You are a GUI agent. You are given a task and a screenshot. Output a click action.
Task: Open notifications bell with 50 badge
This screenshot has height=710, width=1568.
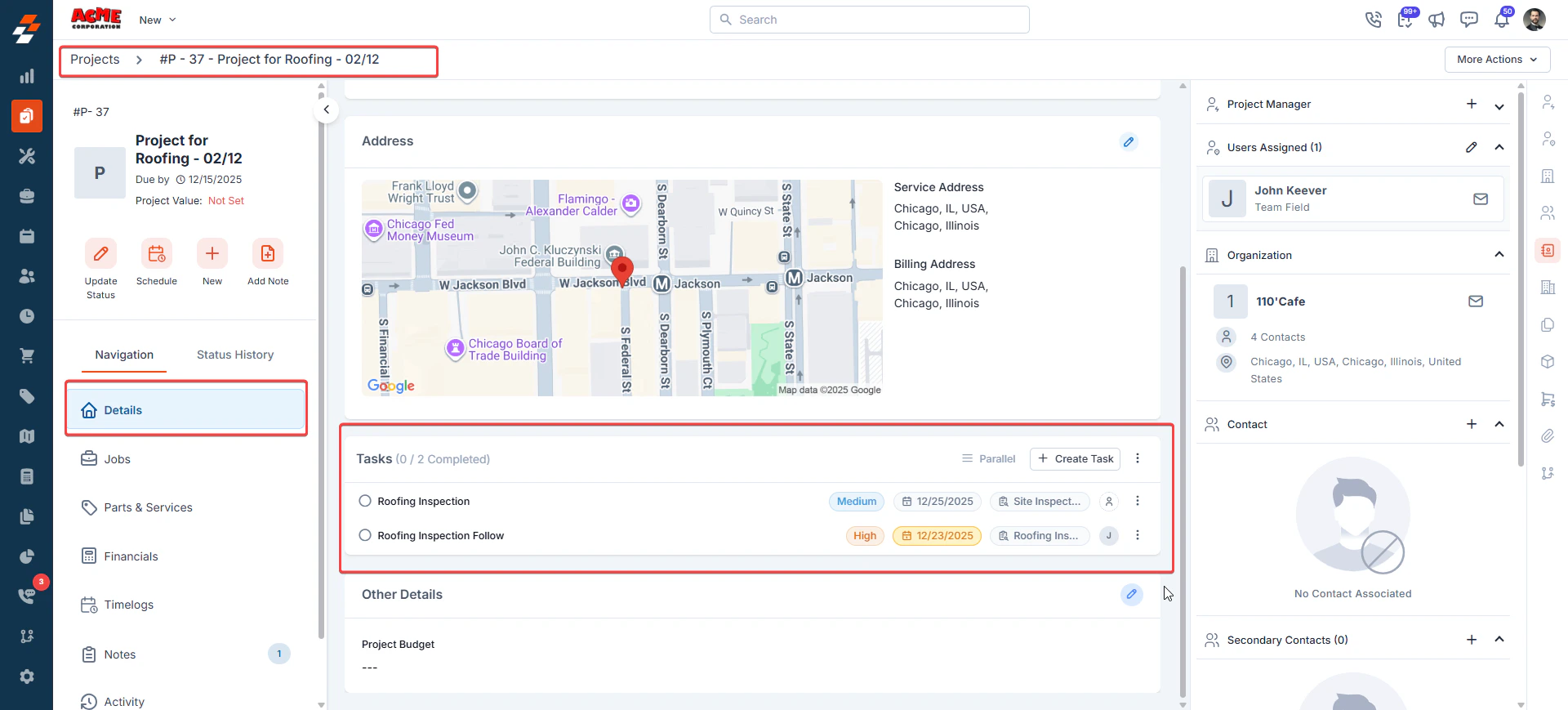[1502, 19]
